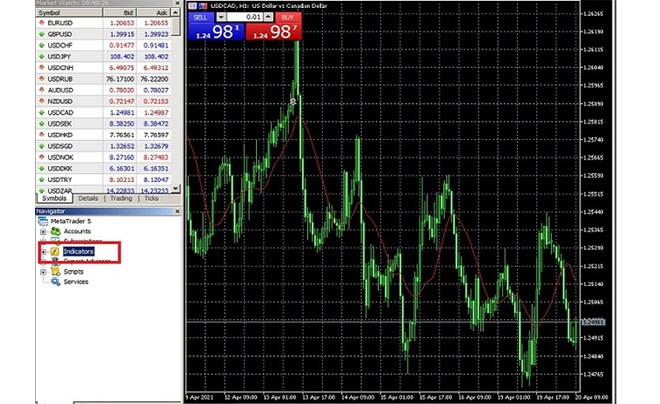Click the Services gear icon in Navigator
The image size is (660, 404).
56,282
